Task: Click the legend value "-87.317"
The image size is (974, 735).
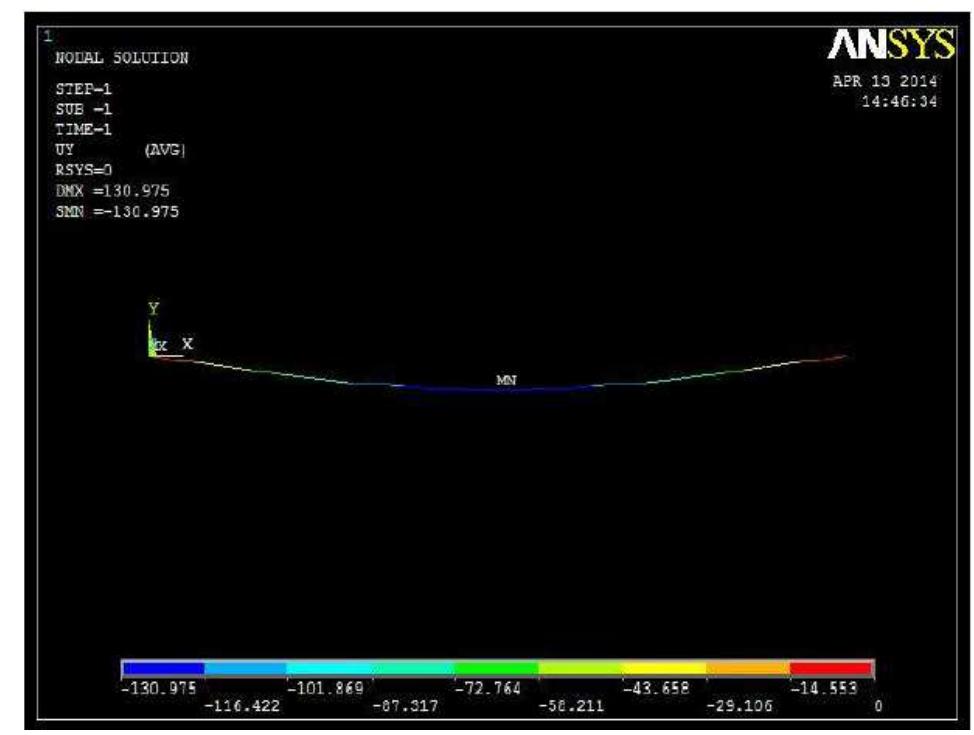Action: point(405,706)
